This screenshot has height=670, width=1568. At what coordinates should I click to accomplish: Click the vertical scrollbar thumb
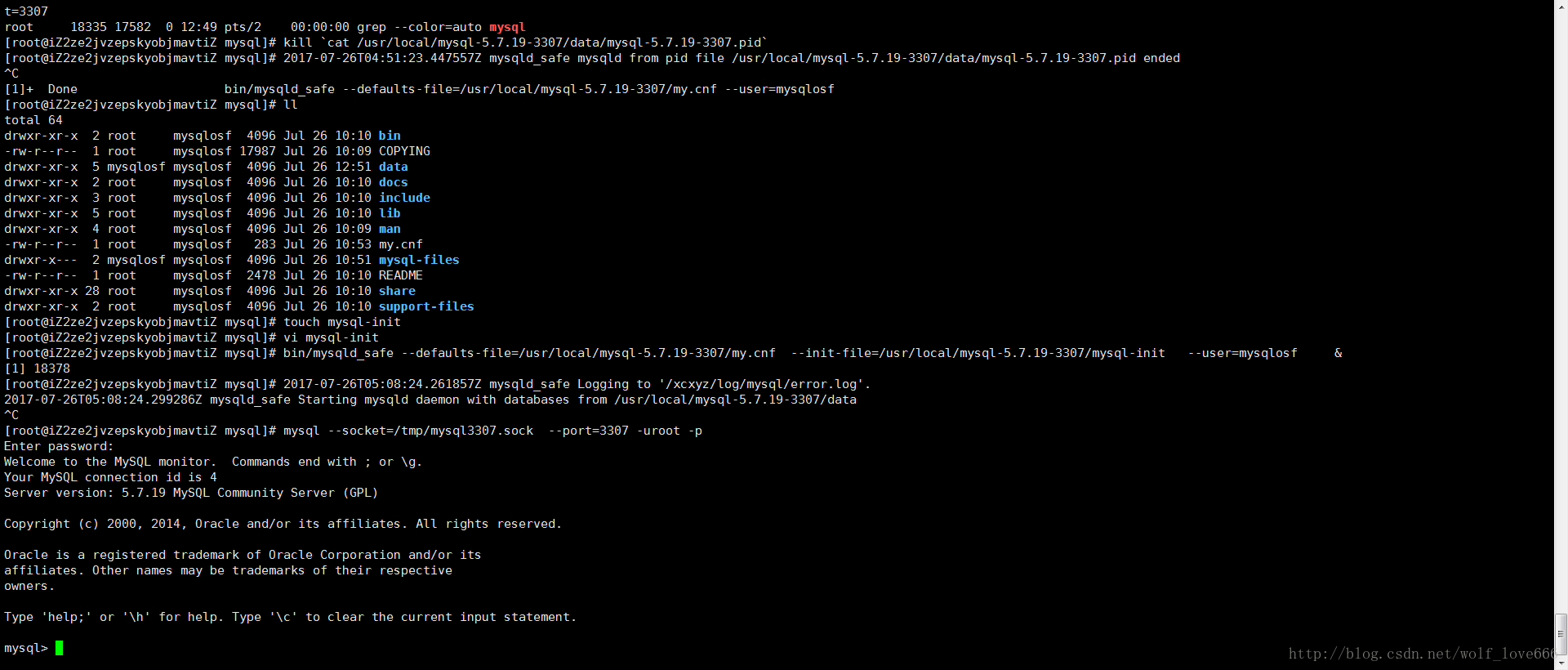(x=1561, y=633)
